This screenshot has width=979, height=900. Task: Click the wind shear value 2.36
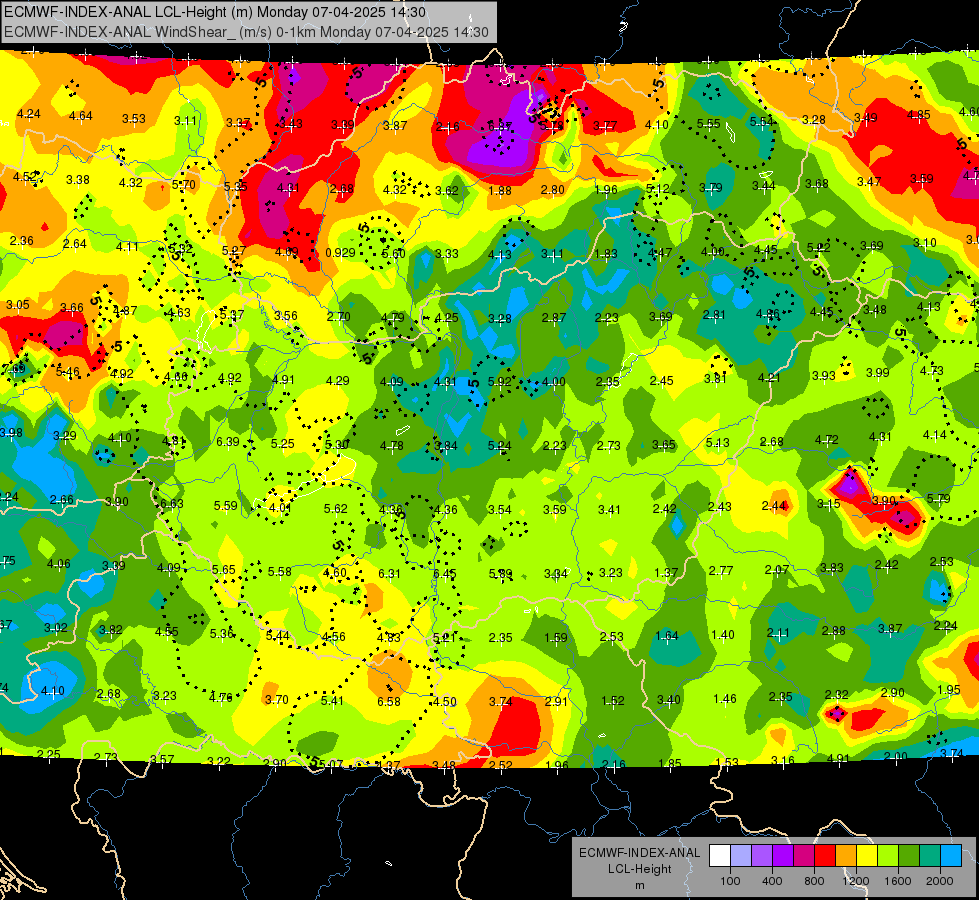[x=22, y=241]
